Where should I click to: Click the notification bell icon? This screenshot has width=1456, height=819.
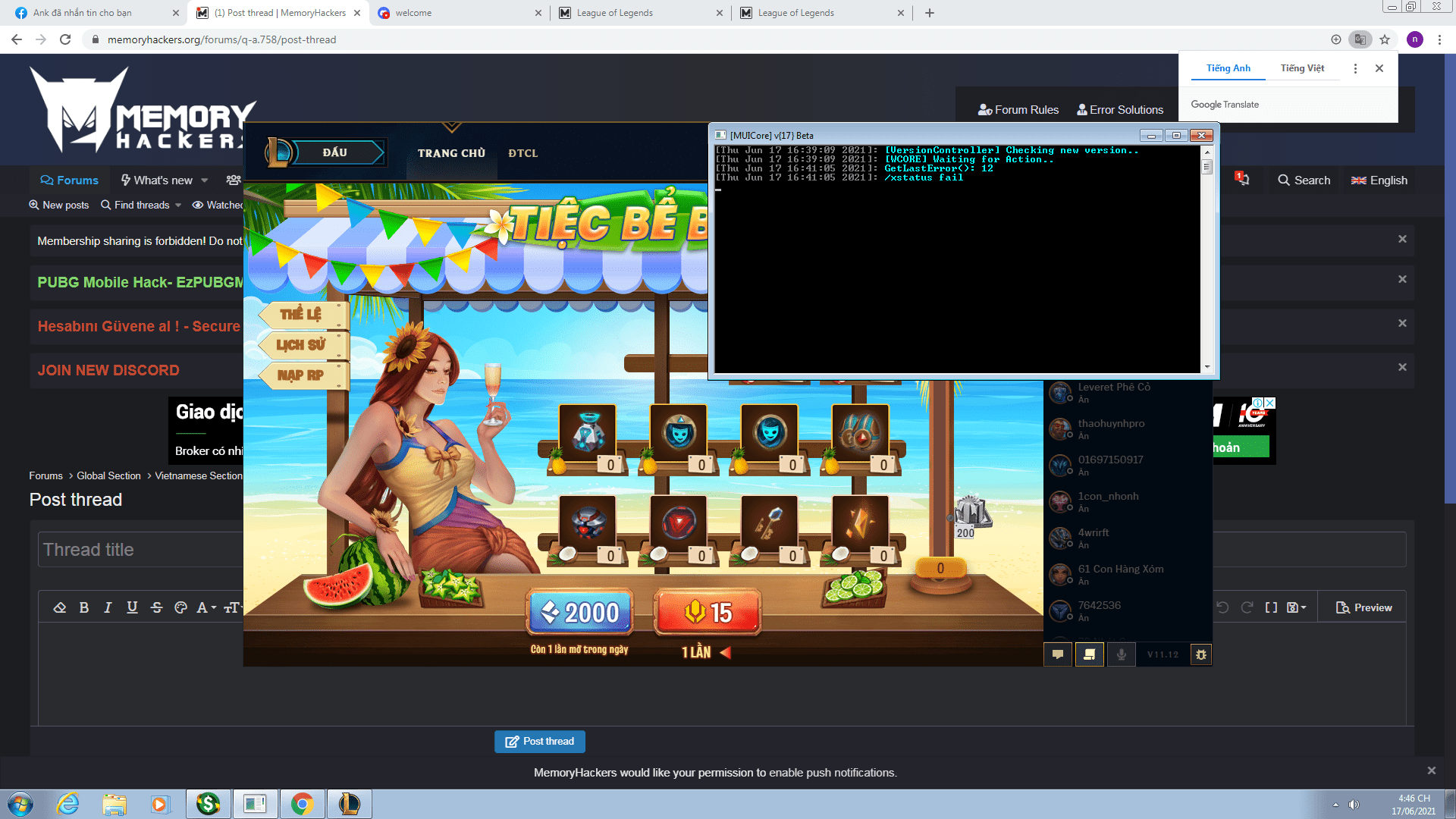click(1242, 180)
